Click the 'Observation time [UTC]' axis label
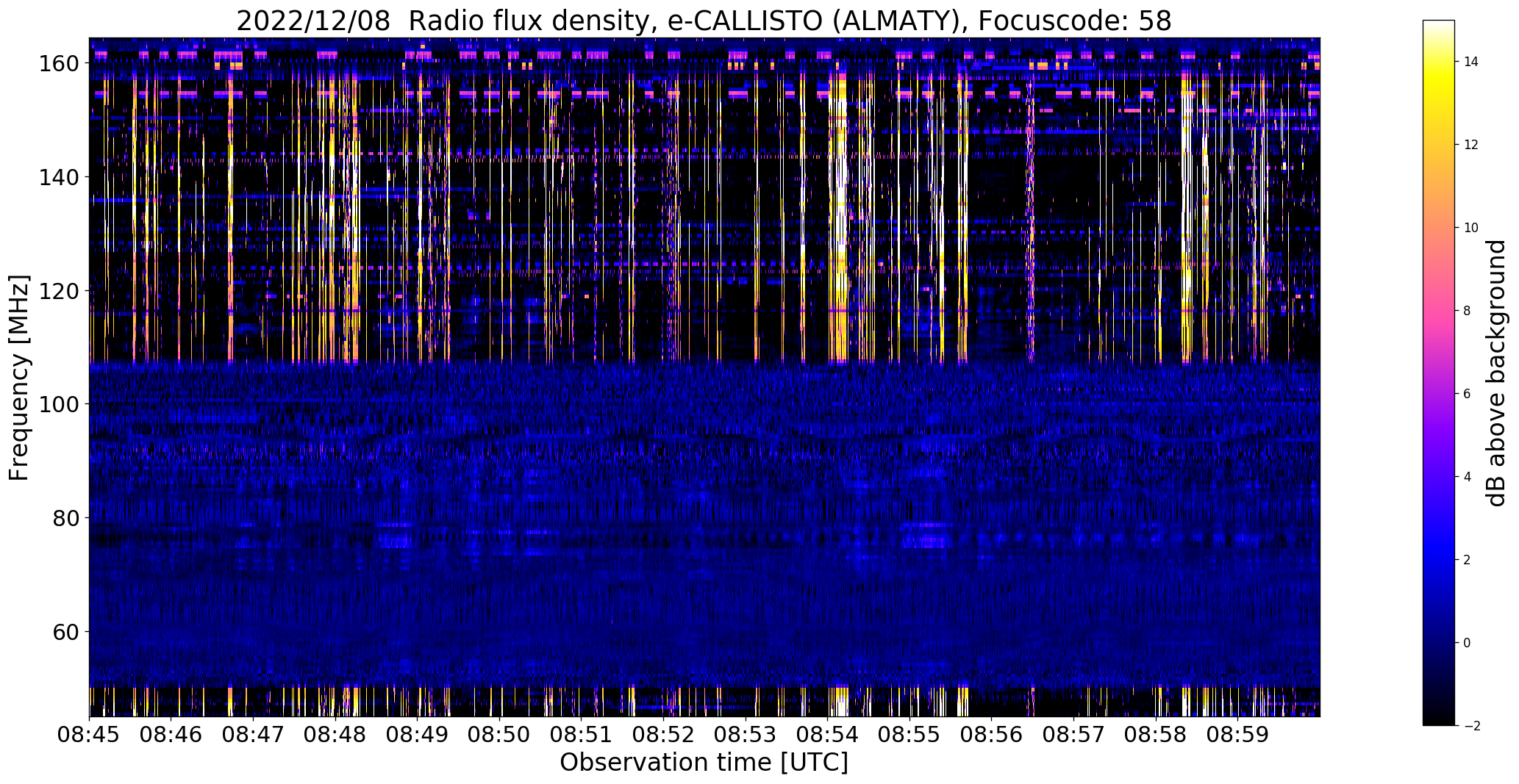Screen dimensions: 1519x784 704,762
